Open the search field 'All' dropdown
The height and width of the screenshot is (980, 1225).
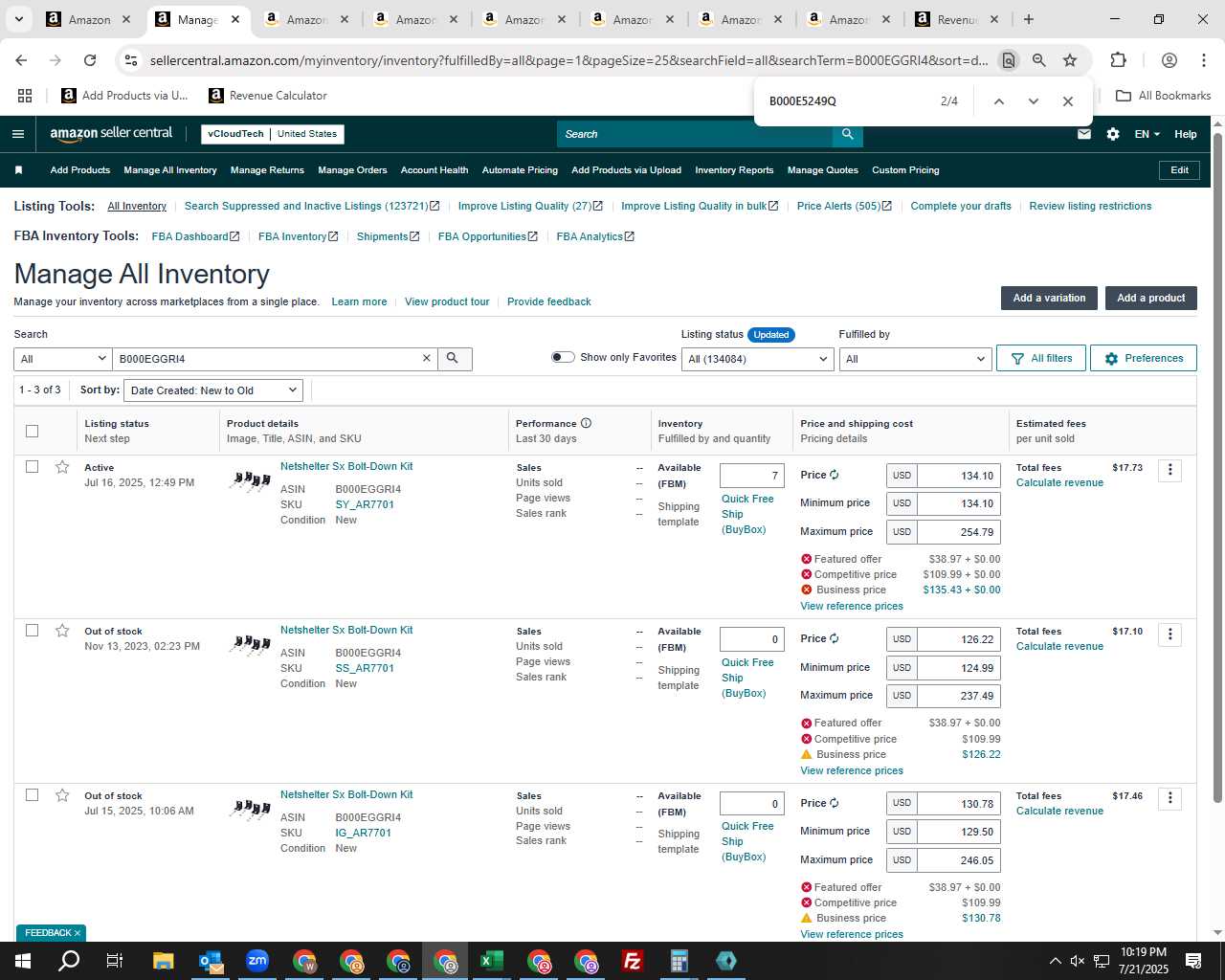point(63,359)
